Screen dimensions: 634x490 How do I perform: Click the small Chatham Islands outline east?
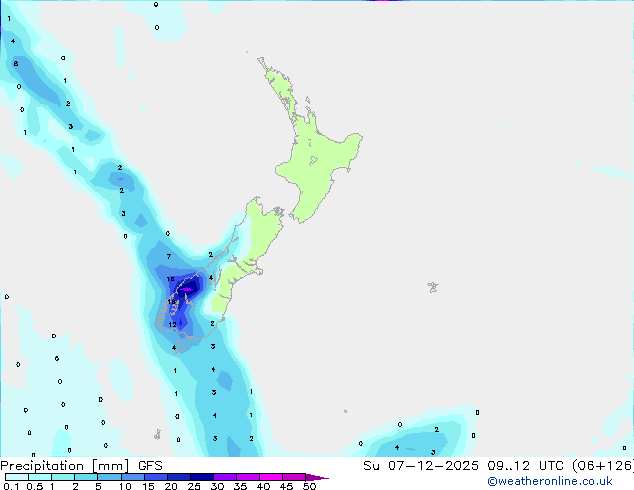point(433,287)
